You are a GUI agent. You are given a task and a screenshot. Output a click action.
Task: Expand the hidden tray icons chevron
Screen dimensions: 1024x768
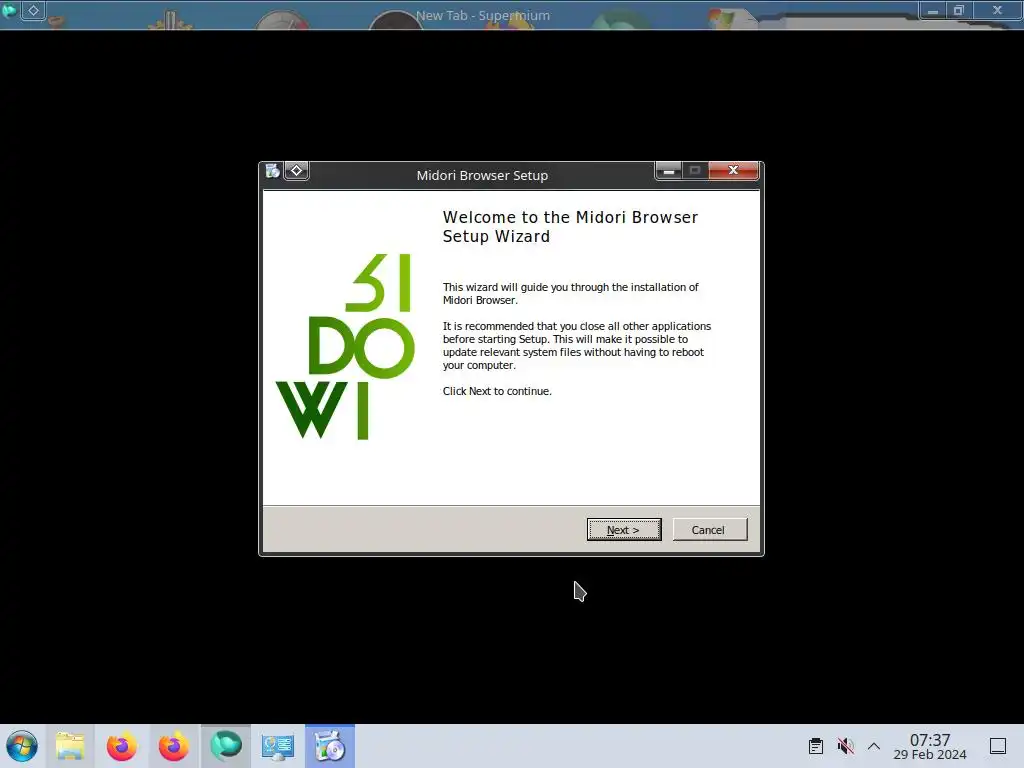pyautogui.click(x=874, y=746)
